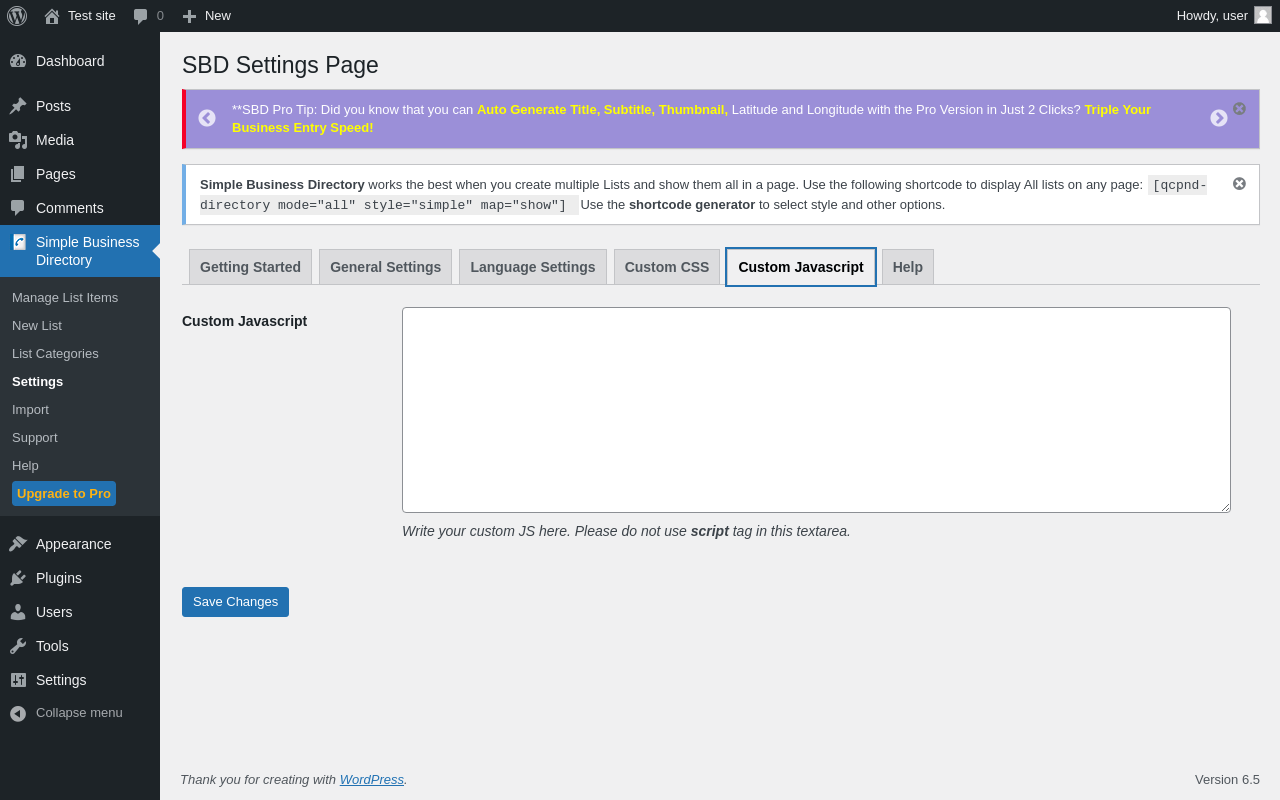
Task: Click the Media icon in sidebar
Action: coord(18,140)
